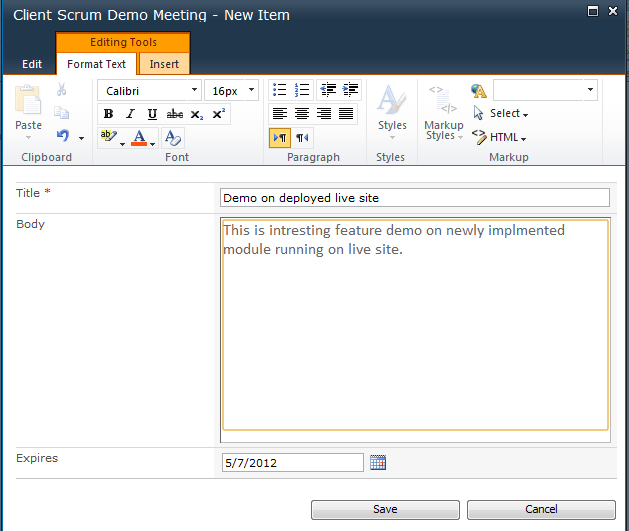Open the Select dropdown
Viewport: 629px width, 531px height.
(500, 113)
